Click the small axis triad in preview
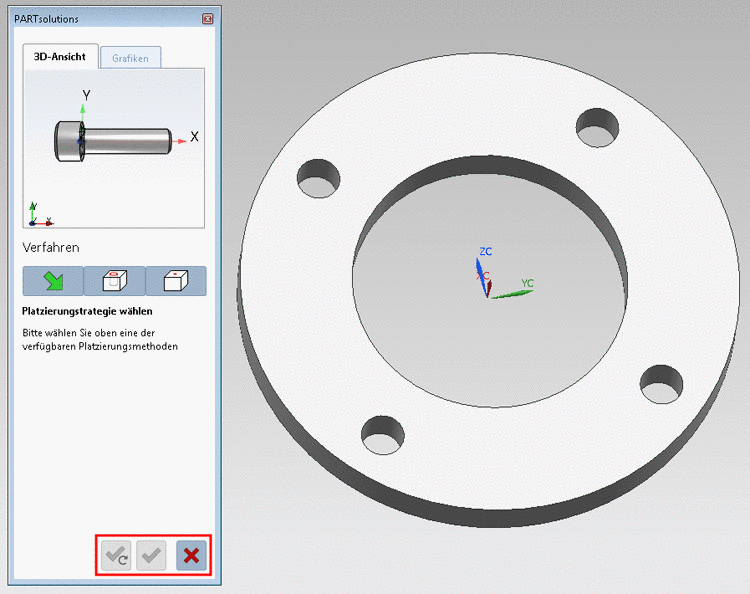This screenshot has width=750, height=594. click(41, 214)
